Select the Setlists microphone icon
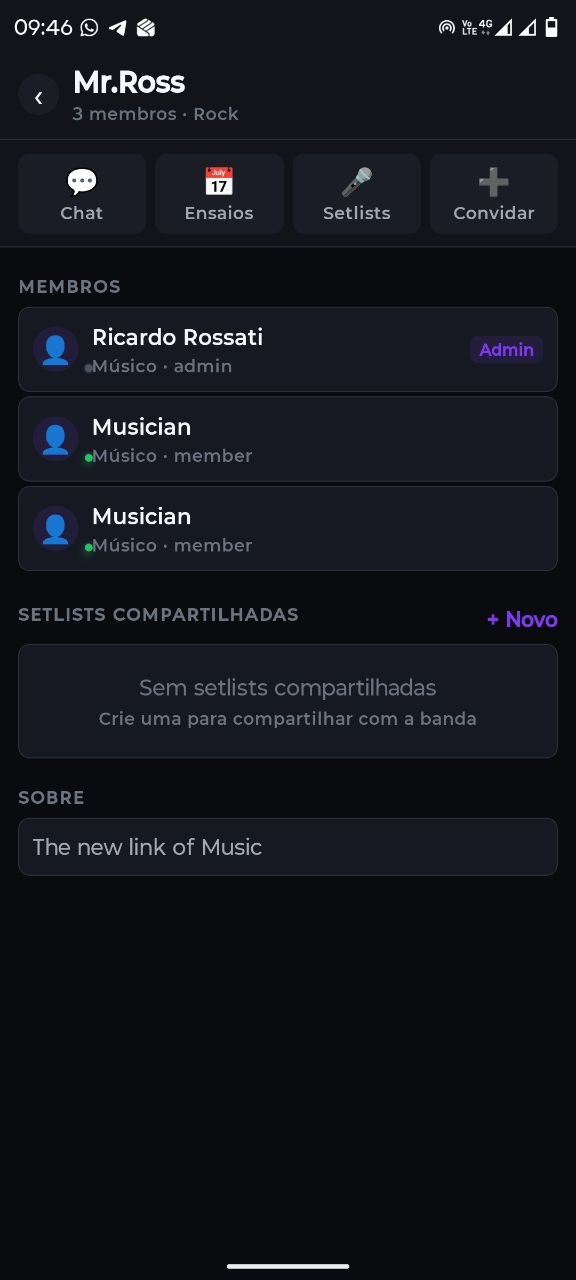 click(356, 180)
